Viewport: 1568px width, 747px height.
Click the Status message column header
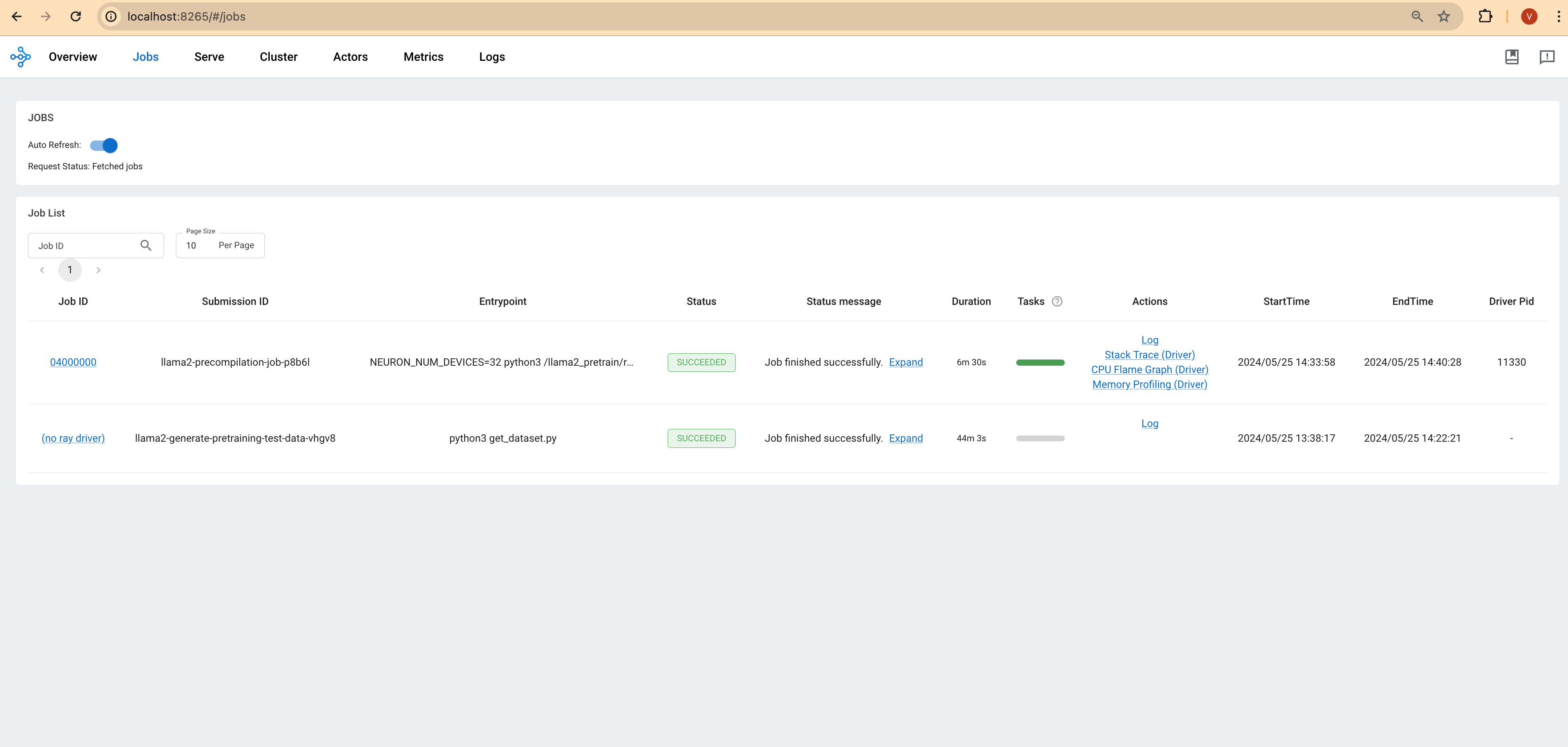[x=844, y=301]
